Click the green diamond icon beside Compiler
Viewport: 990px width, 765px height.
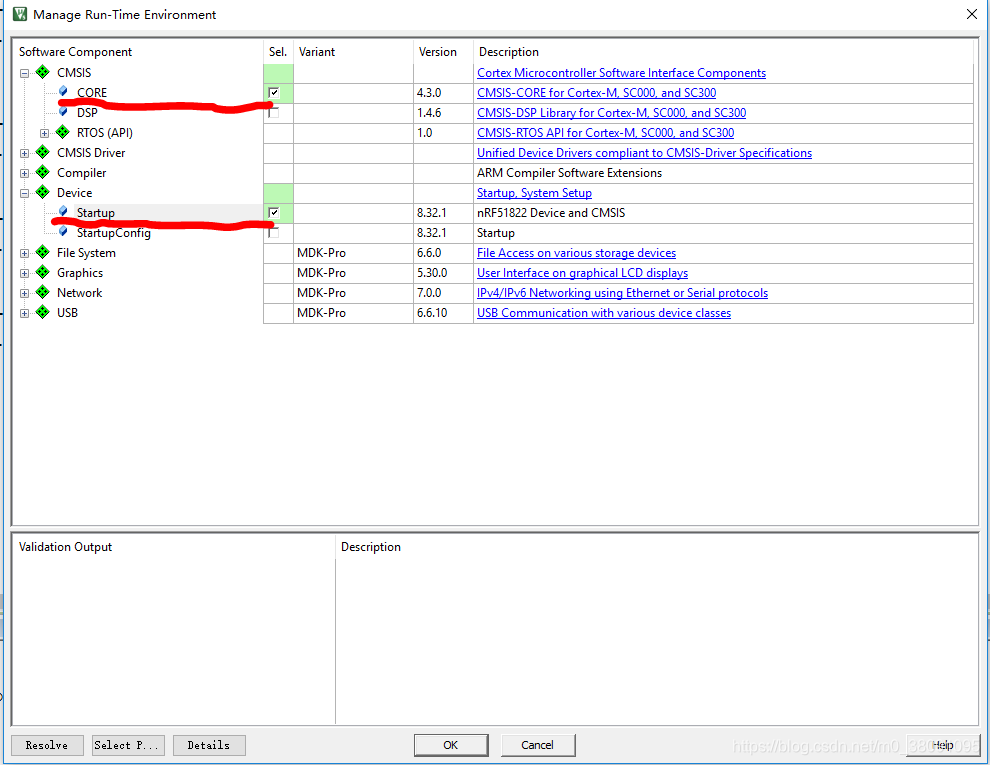pos(42,172)
